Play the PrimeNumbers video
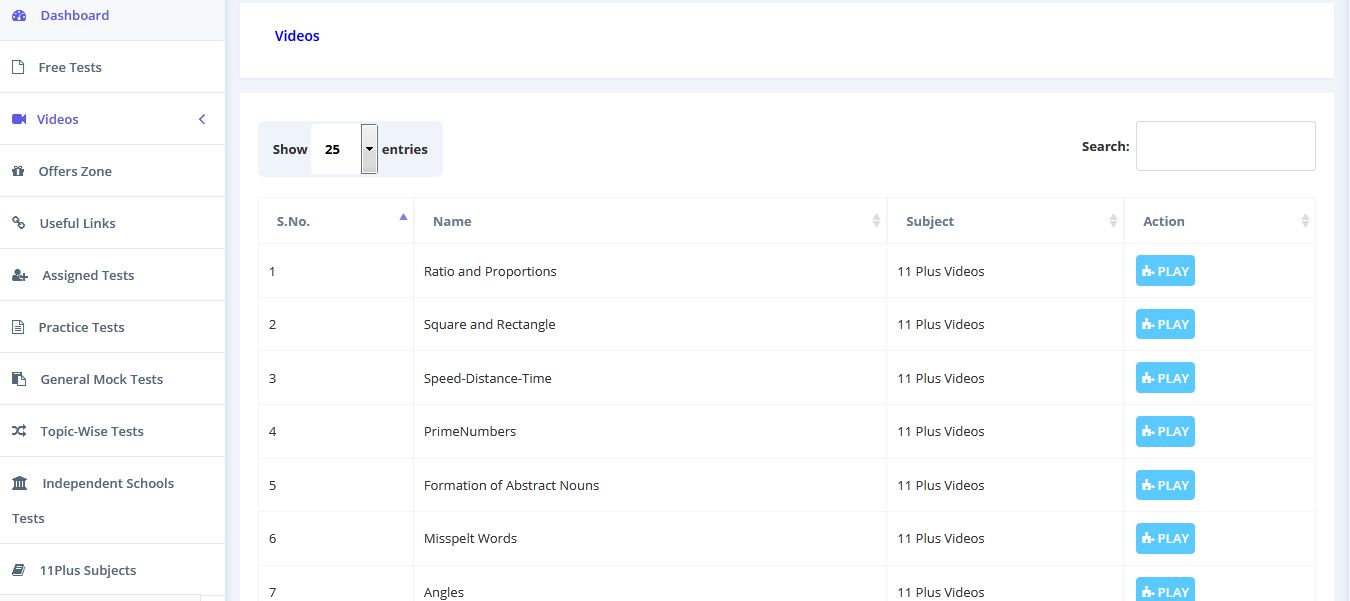Screen dimensions: 1350x601 point(1165,431)
